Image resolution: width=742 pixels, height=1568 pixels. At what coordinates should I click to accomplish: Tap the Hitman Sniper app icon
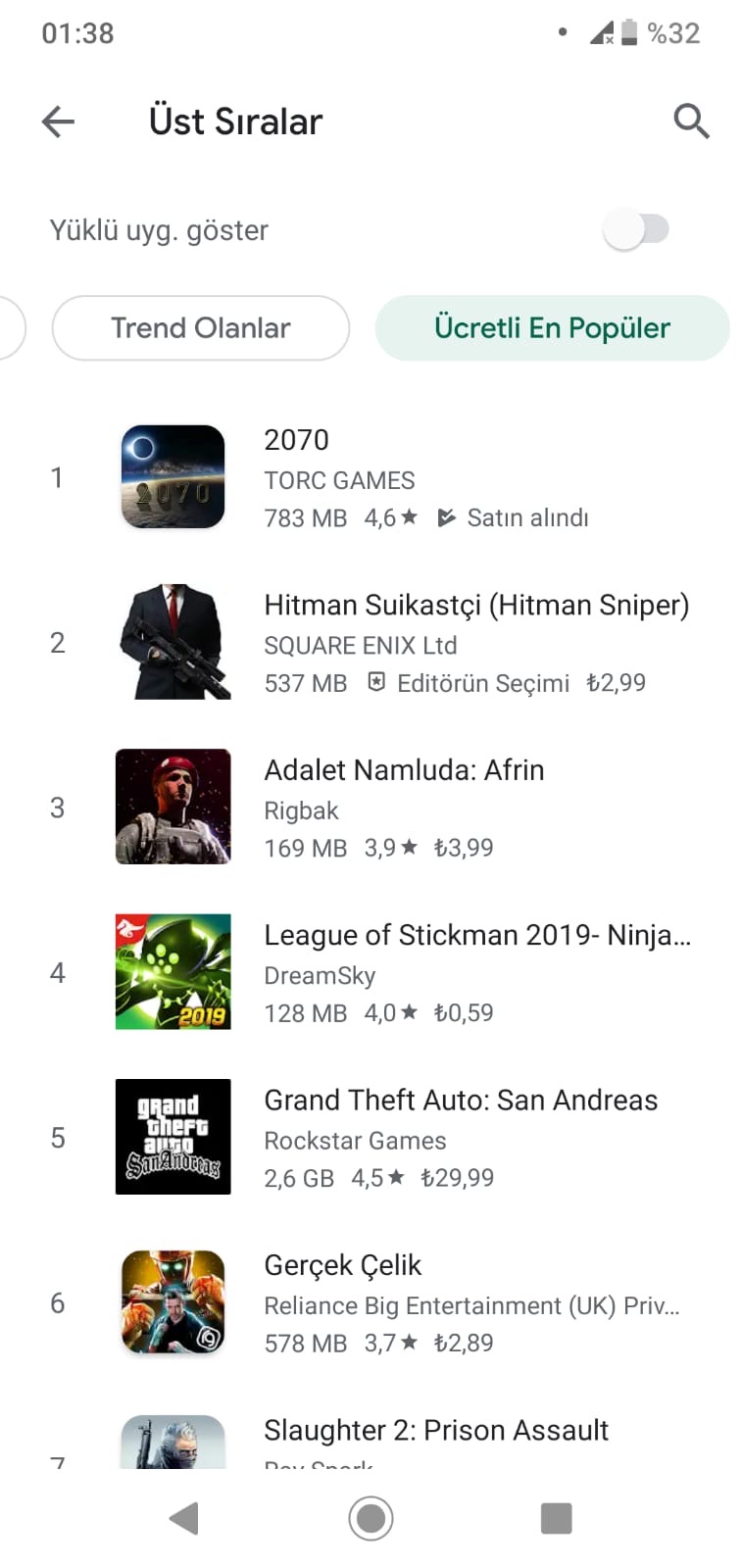point(173,642)
